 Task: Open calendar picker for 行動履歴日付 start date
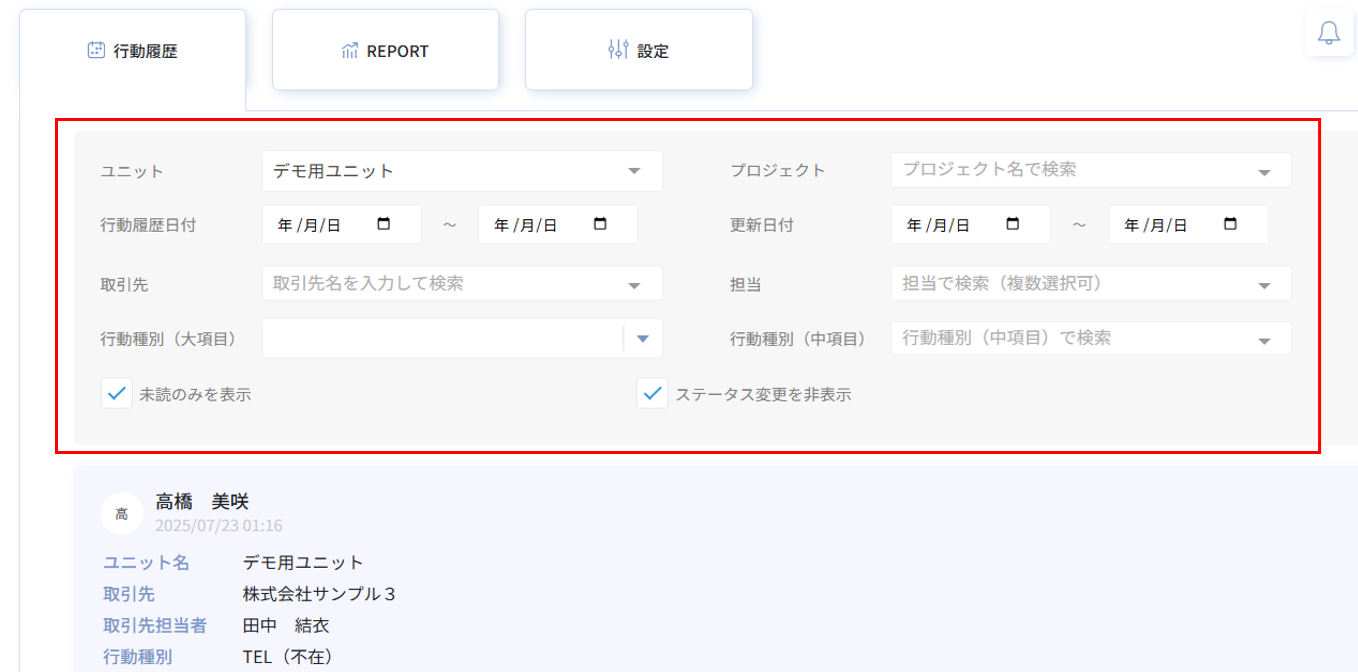(x=384, y=225)
